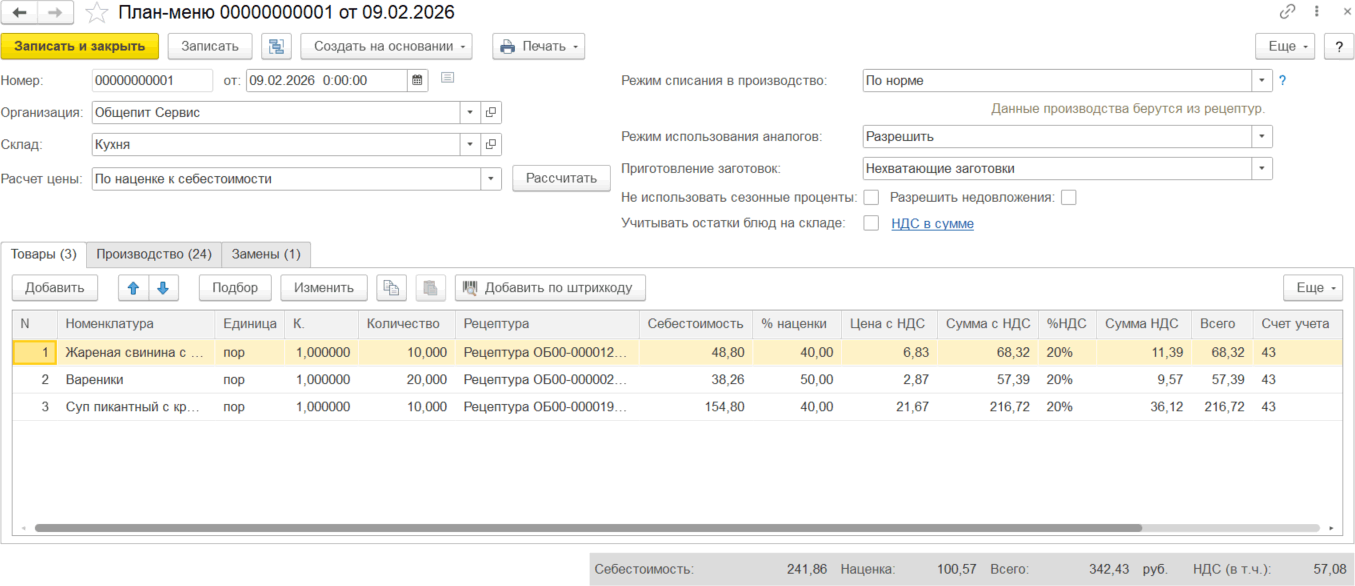Check Учитывать остатки блюд на складе

point(871,224)
